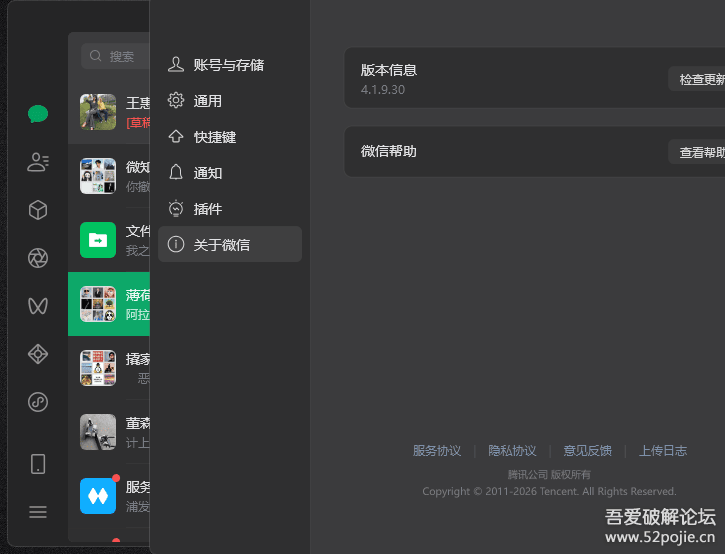Click the bell icon beside 通知
The height and width of the screenshot is (554, 725).
(x=176, y=172)
